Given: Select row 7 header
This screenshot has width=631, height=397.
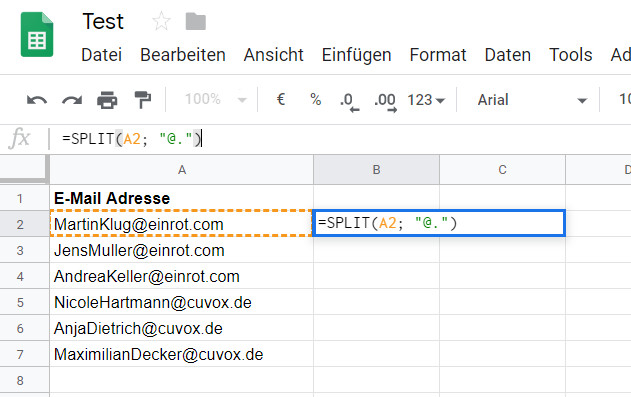Looking at the screenshot, I should point(25,354).
